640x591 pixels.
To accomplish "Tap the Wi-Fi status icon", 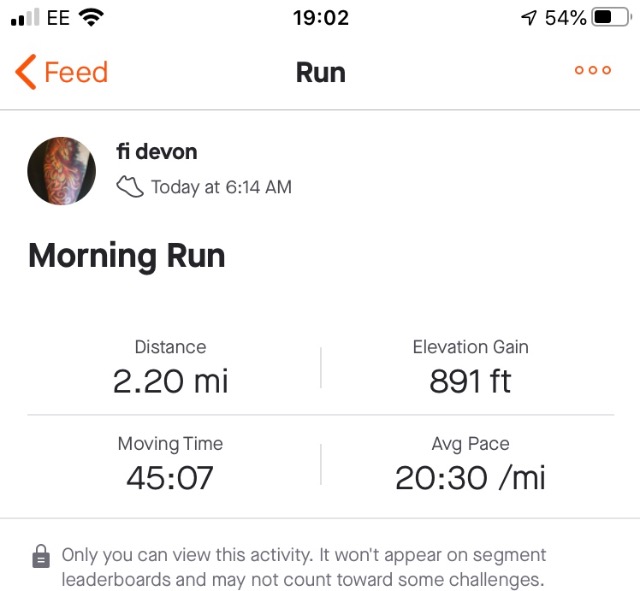I will pyautogui.click(x=91, y=18).
